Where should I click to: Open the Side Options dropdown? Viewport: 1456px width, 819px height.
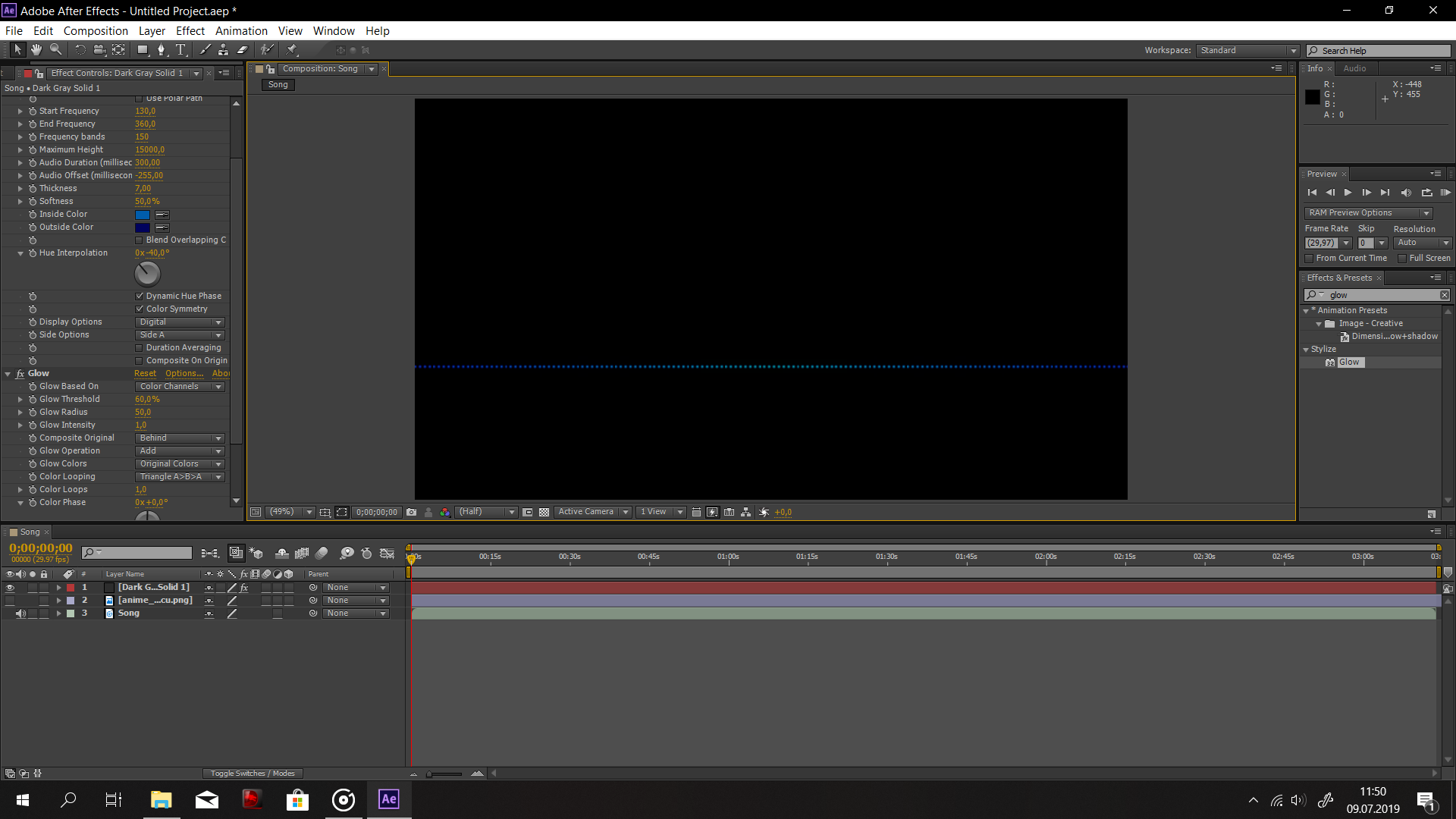[180, 335]
